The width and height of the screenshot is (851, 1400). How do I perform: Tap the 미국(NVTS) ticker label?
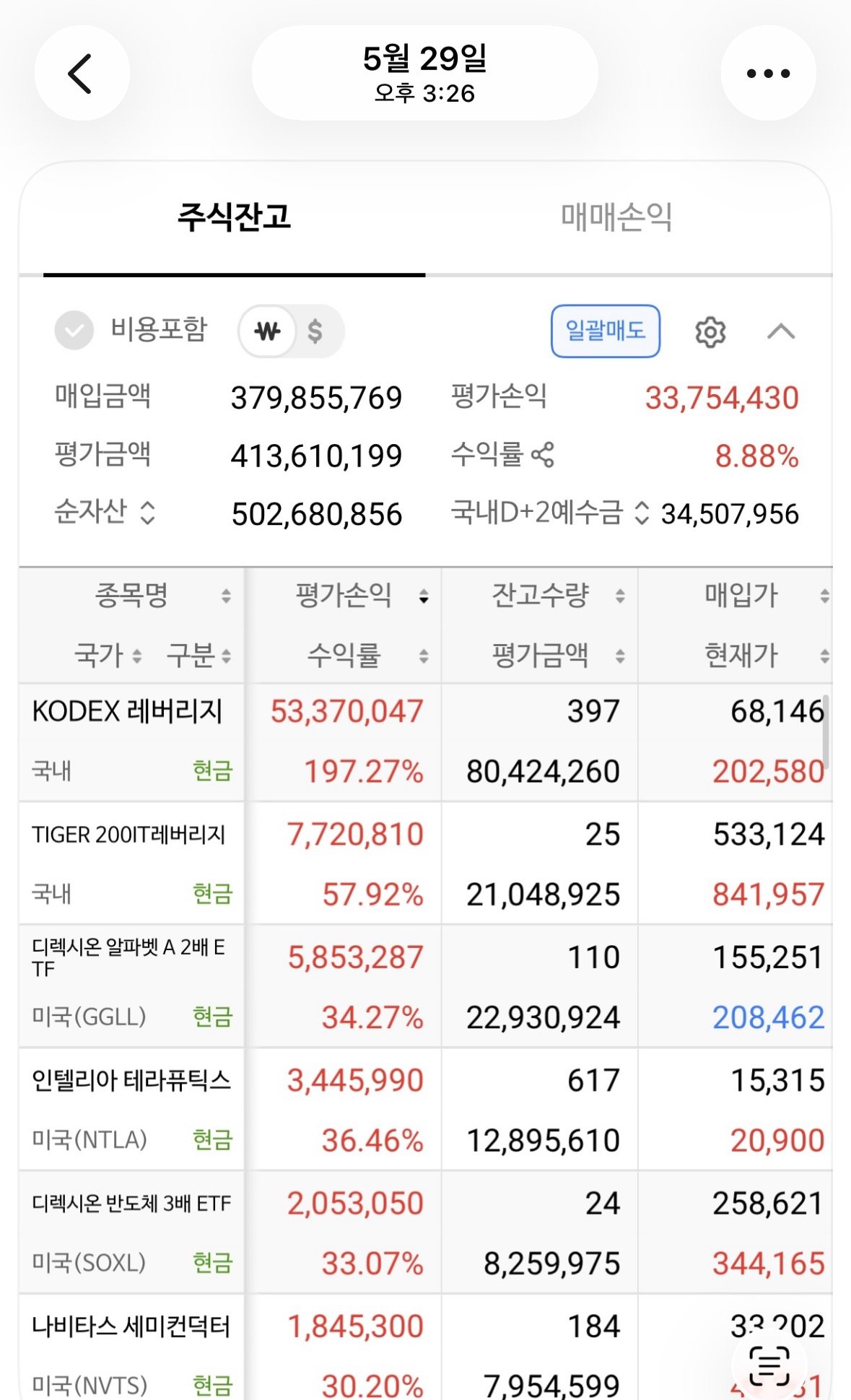90,1386
